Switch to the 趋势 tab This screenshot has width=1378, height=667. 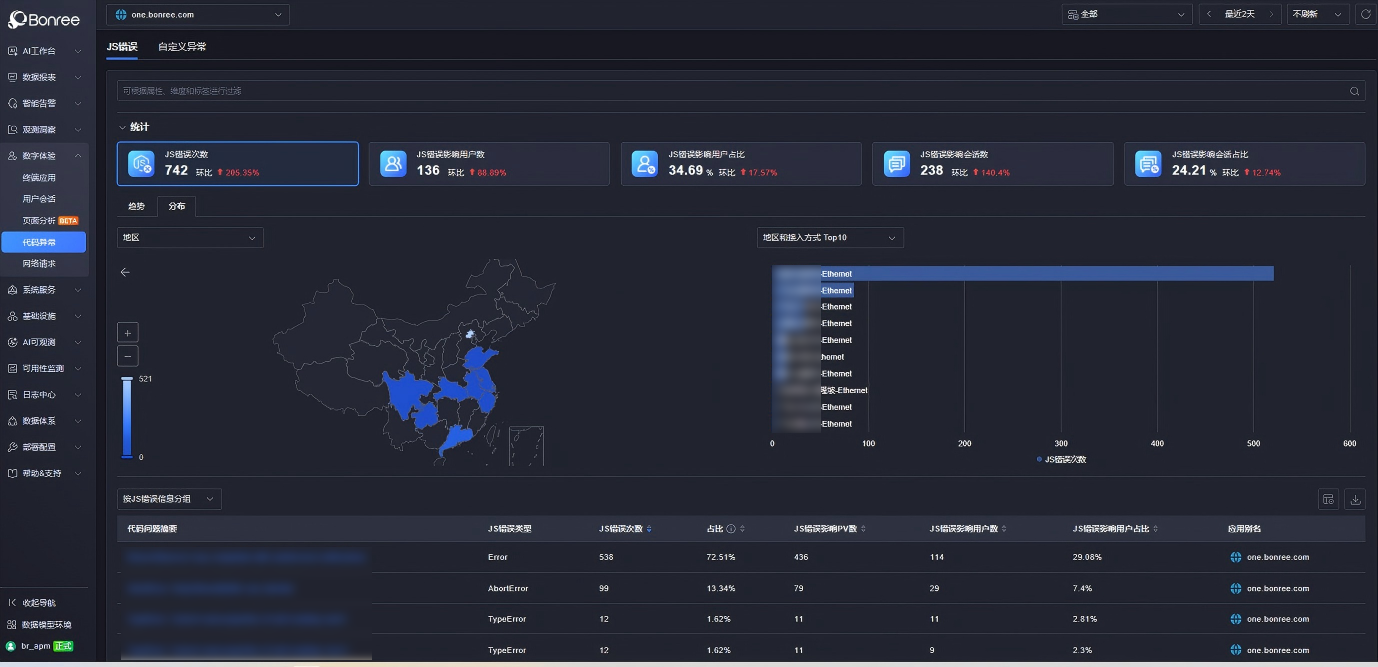[x=136, y=206]
